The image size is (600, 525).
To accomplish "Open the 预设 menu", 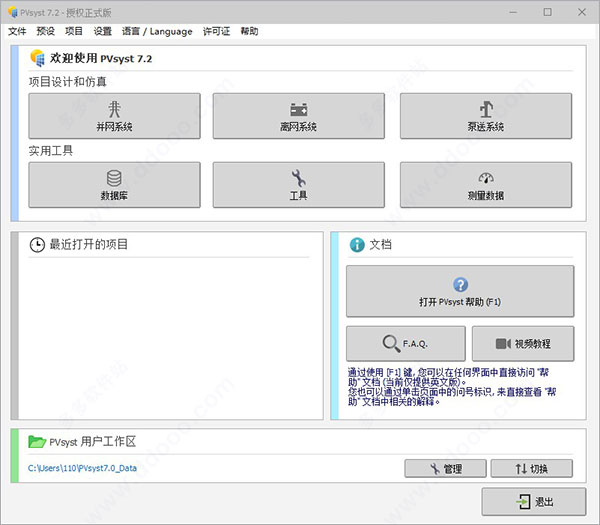I will [x=46, y=31].
